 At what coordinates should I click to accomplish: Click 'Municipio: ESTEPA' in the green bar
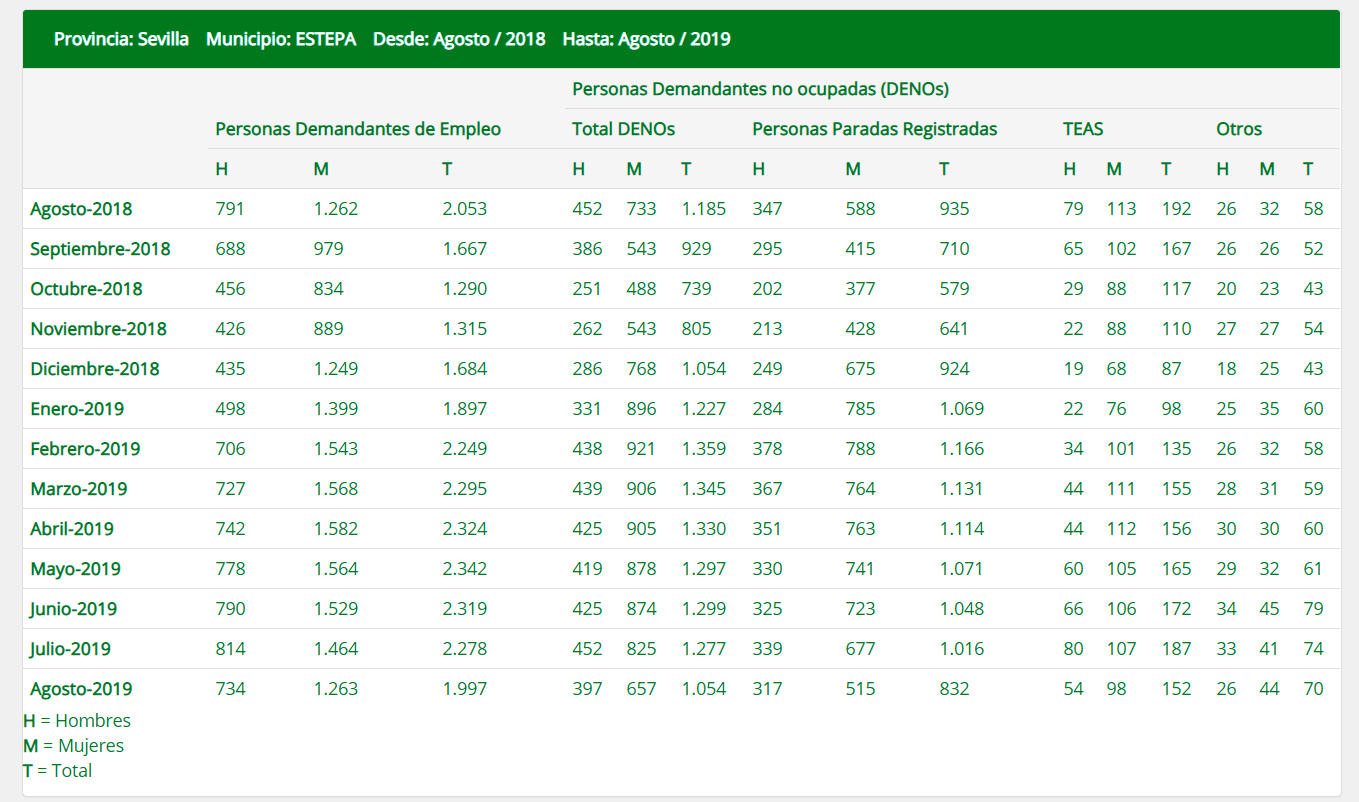(281, 39)
